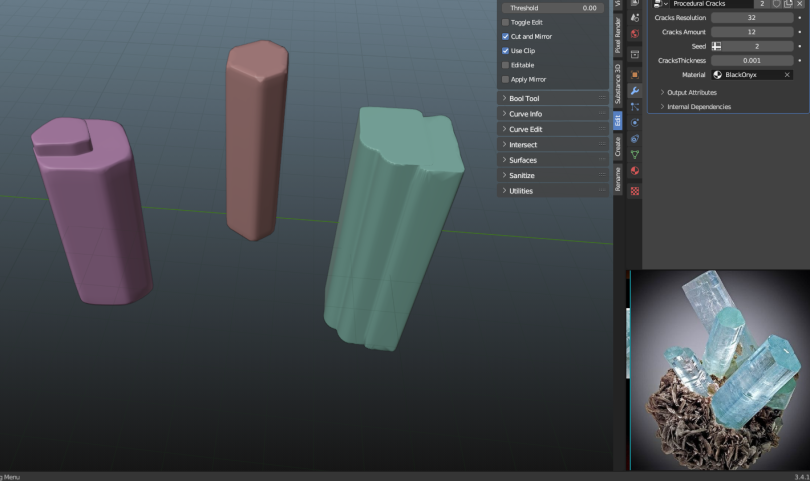Open the Material properties red sphere tab
This screenshot has height=481, width=810.
[635, 171]
